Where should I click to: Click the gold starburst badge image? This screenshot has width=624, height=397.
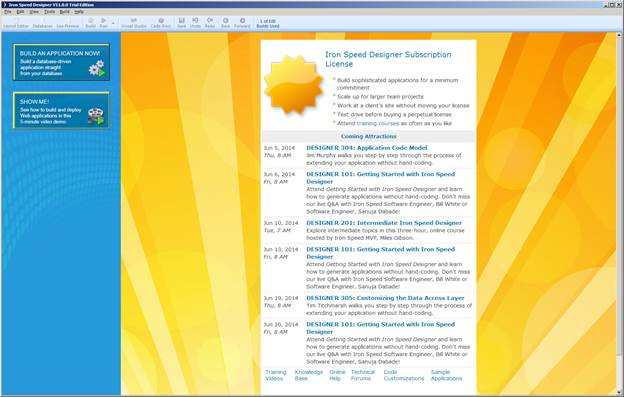(293, 85)
